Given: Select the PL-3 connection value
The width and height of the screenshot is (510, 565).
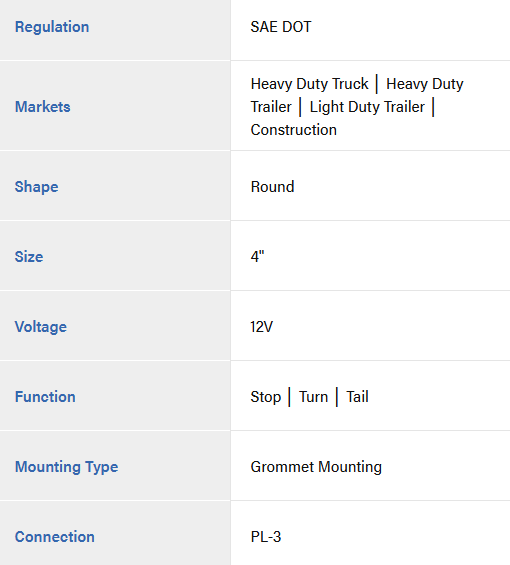Looking at the screenshot, I should point(266,537).
